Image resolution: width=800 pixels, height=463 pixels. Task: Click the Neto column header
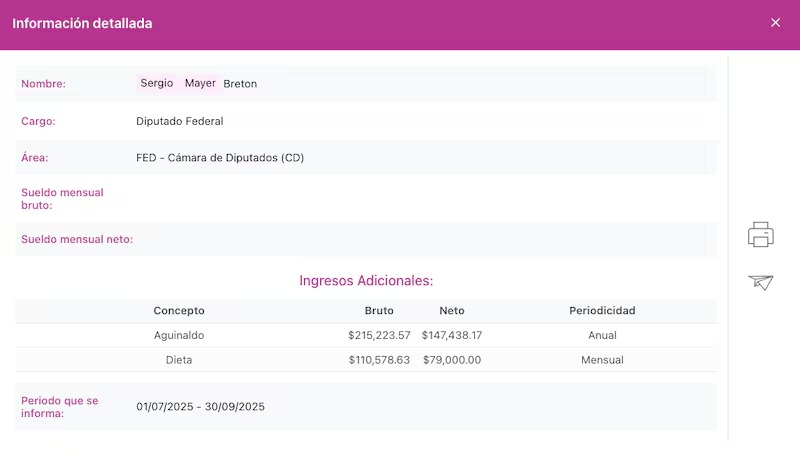[452, 311]
